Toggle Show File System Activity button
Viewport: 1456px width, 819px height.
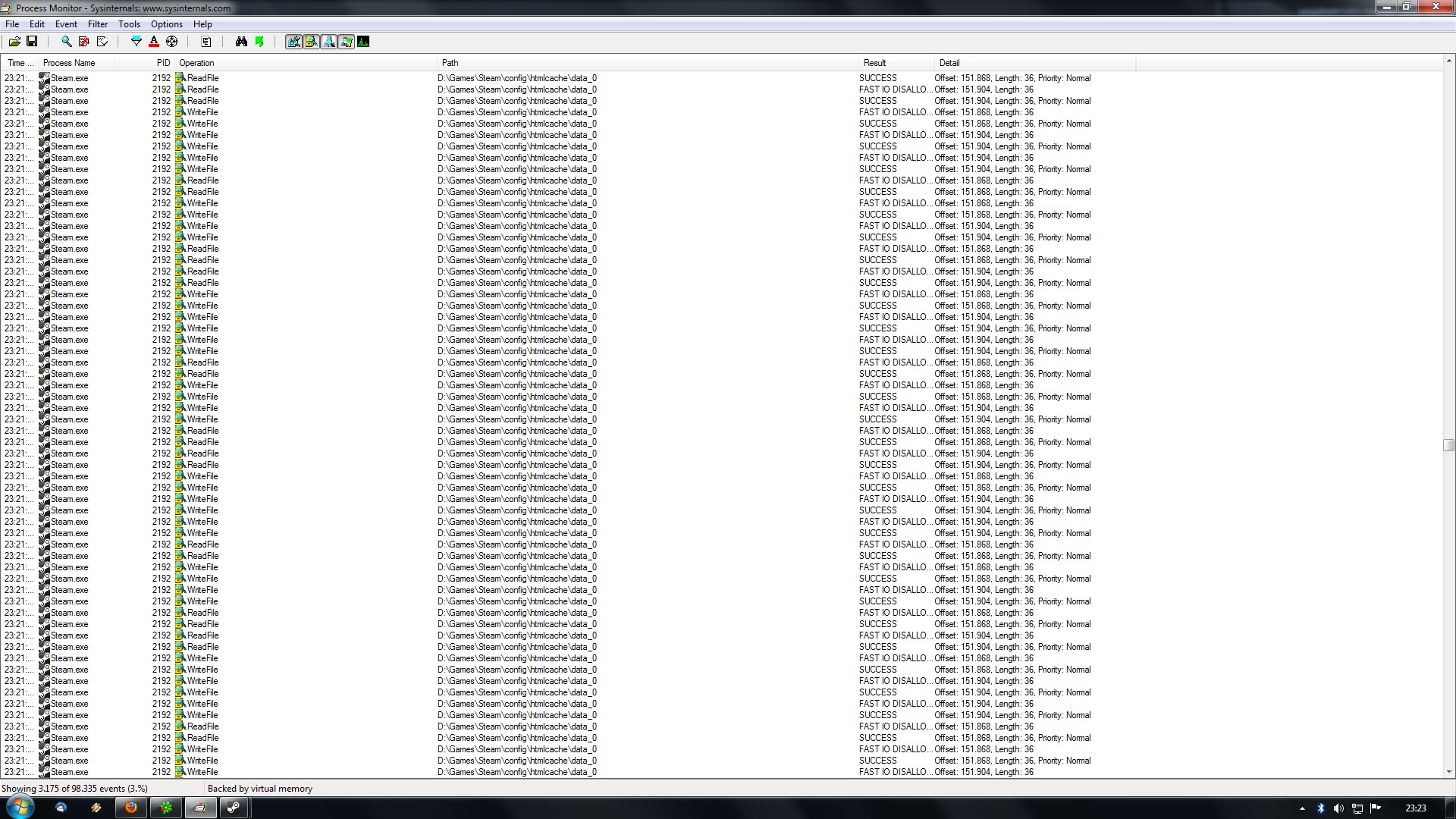point(311,42)
